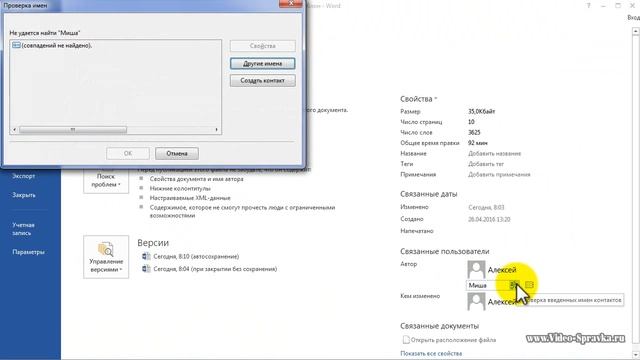Click Добавить название field
The width and height of the screenshot is (640, 360).
pos(494,153)
